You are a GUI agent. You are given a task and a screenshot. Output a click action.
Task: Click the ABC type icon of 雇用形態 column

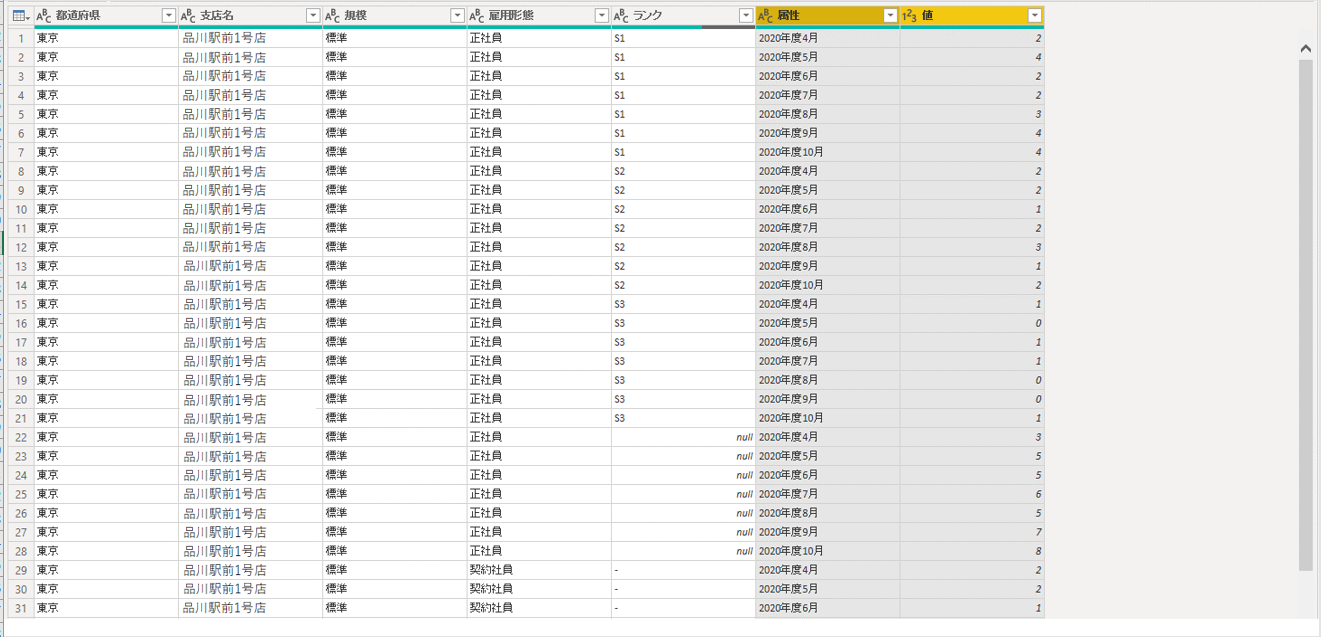[477, 16]
